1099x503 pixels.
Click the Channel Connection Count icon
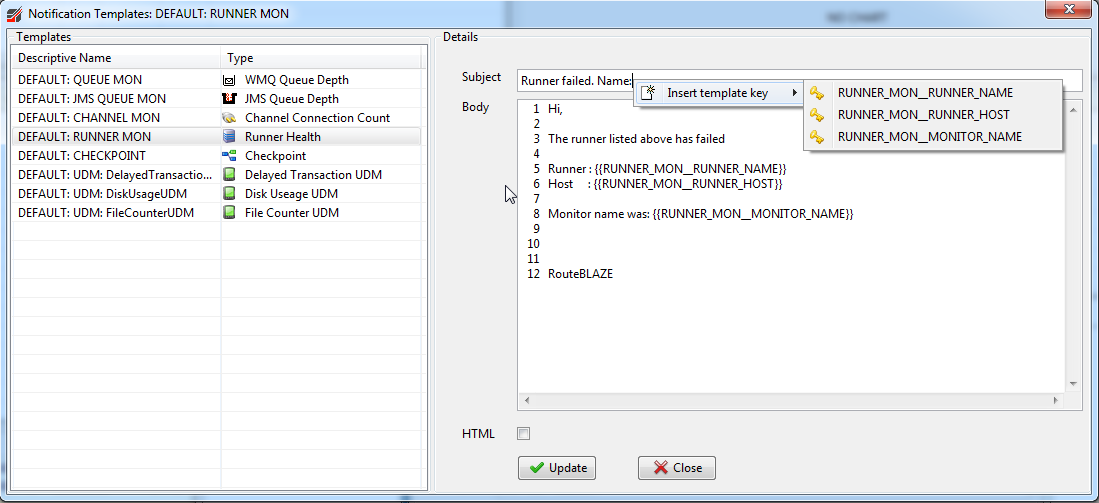(229, 118)
